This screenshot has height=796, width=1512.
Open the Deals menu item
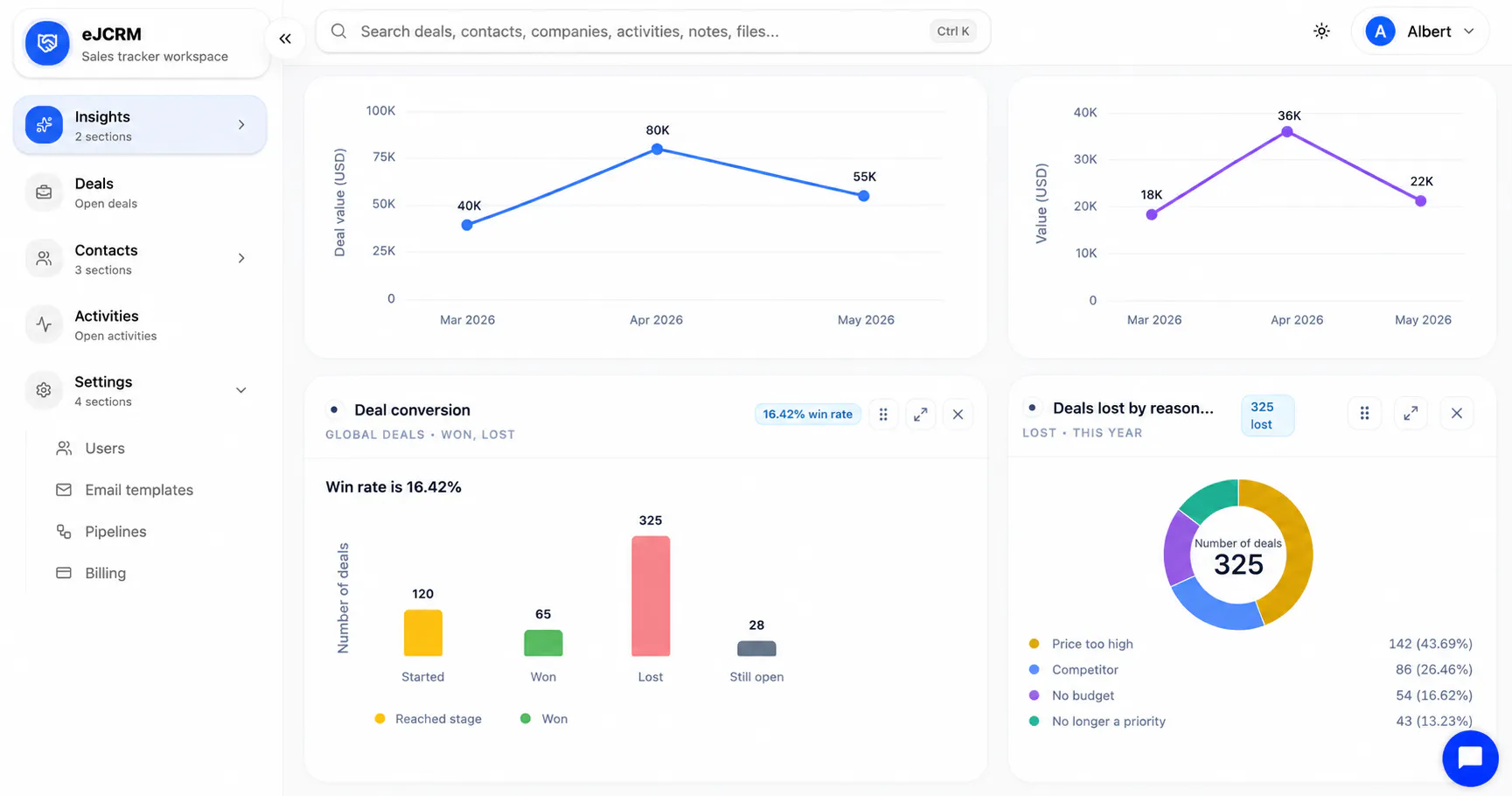[140, 192]
